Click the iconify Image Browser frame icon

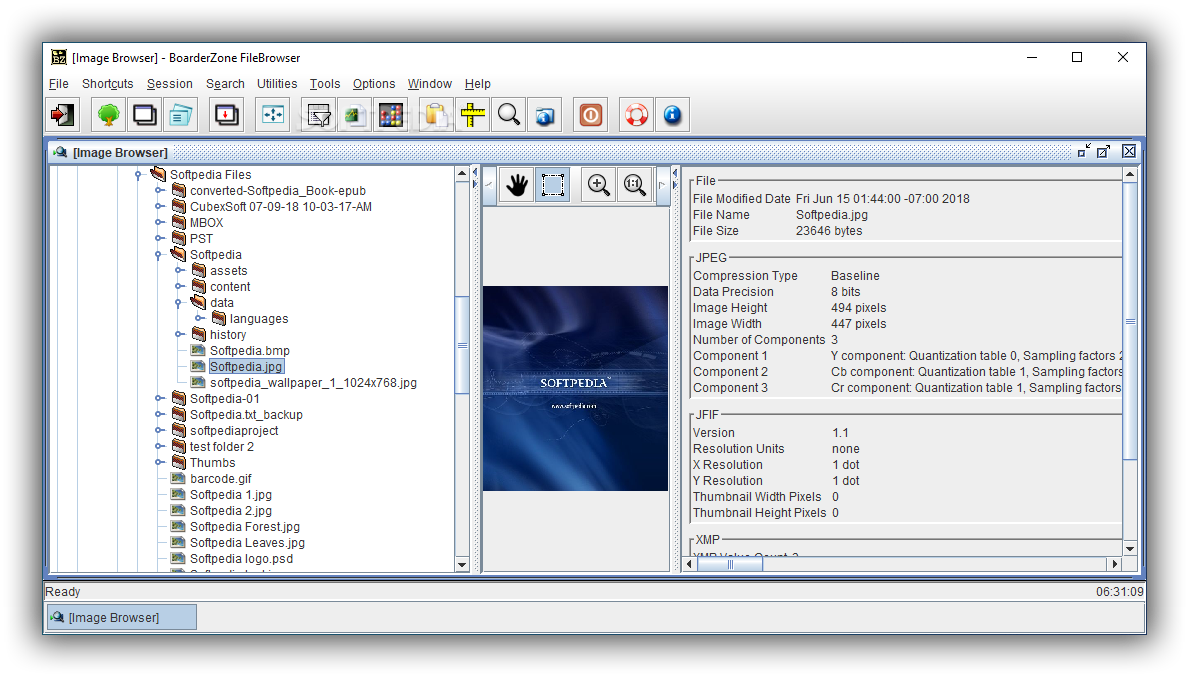coord(1084,152)
